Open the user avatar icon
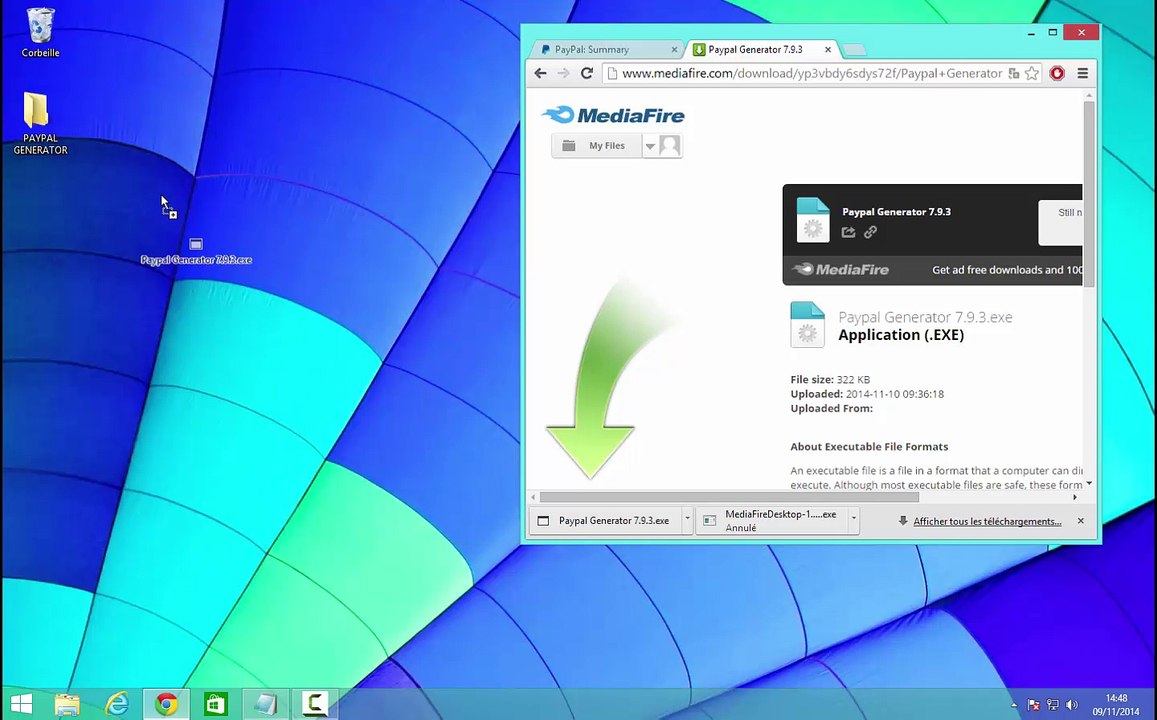This screenshot has height=720, width=1157. [670, 145]
